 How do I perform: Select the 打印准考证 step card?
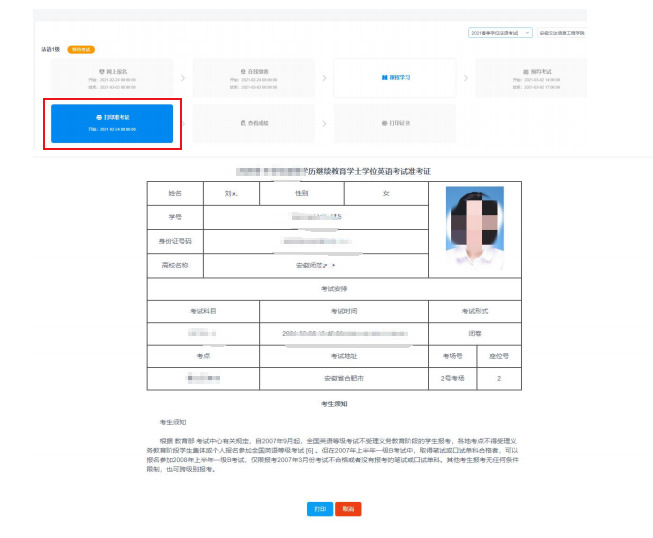click(112, 123)
